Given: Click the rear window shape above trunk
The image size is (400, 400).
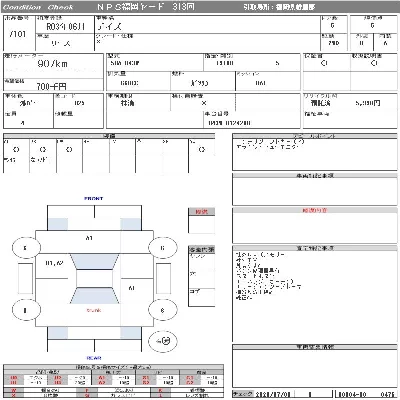Looking at the screenshot, I should (94, 296).
